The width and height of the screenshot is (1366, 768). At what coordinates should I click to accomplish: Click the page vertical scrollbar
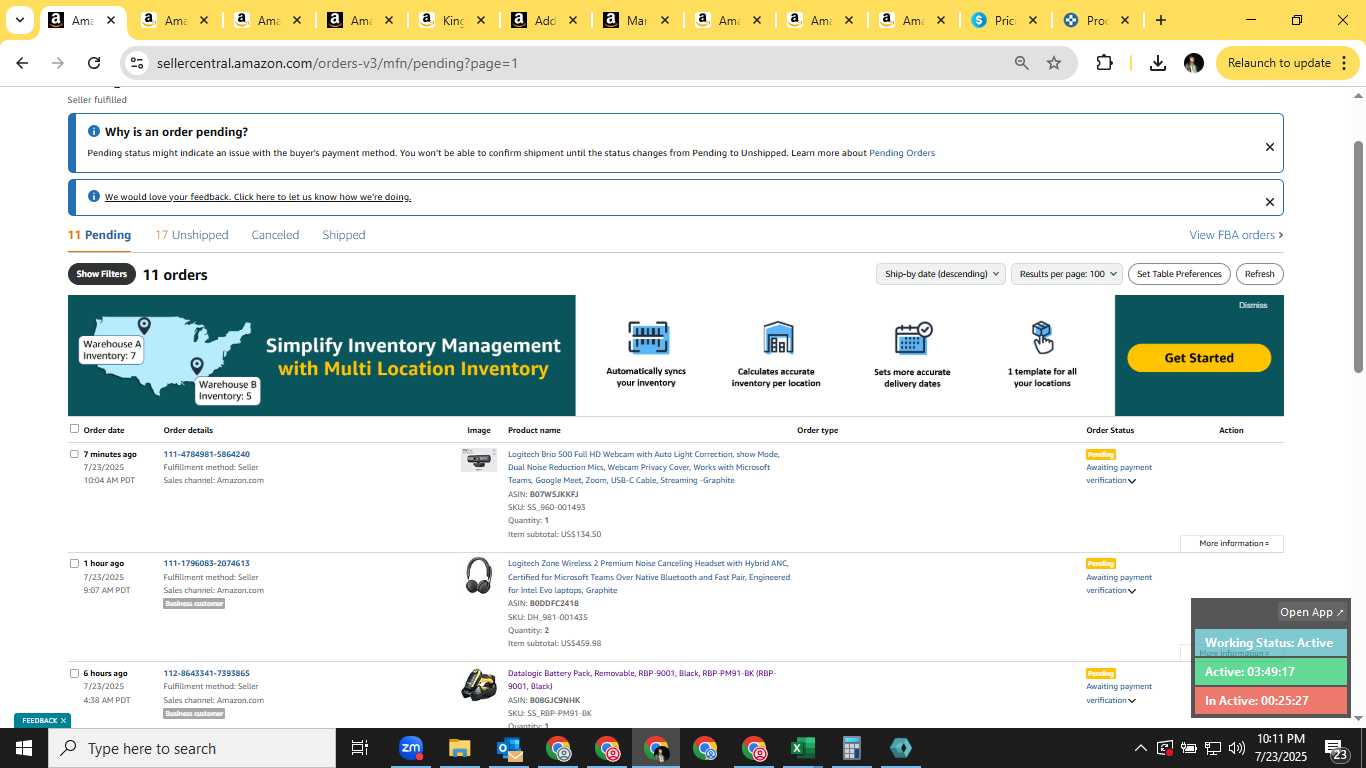click(1358, 256)
